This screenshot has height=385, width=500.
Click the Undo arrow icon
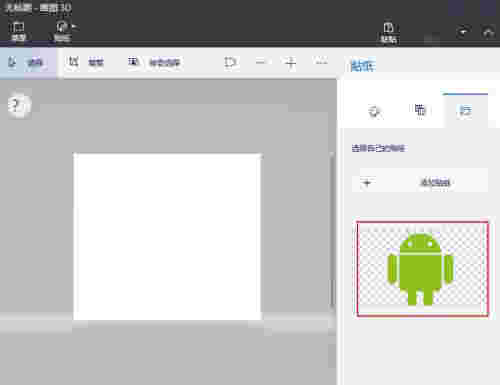[463, 32]
